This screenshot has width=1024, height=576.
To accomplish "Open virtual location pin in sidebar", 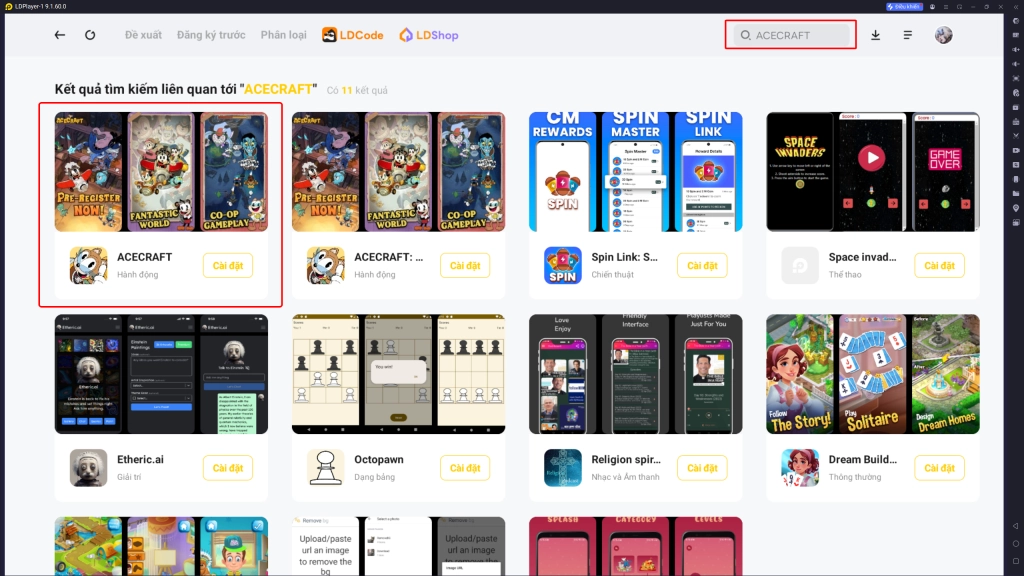I will (1016, 208).
